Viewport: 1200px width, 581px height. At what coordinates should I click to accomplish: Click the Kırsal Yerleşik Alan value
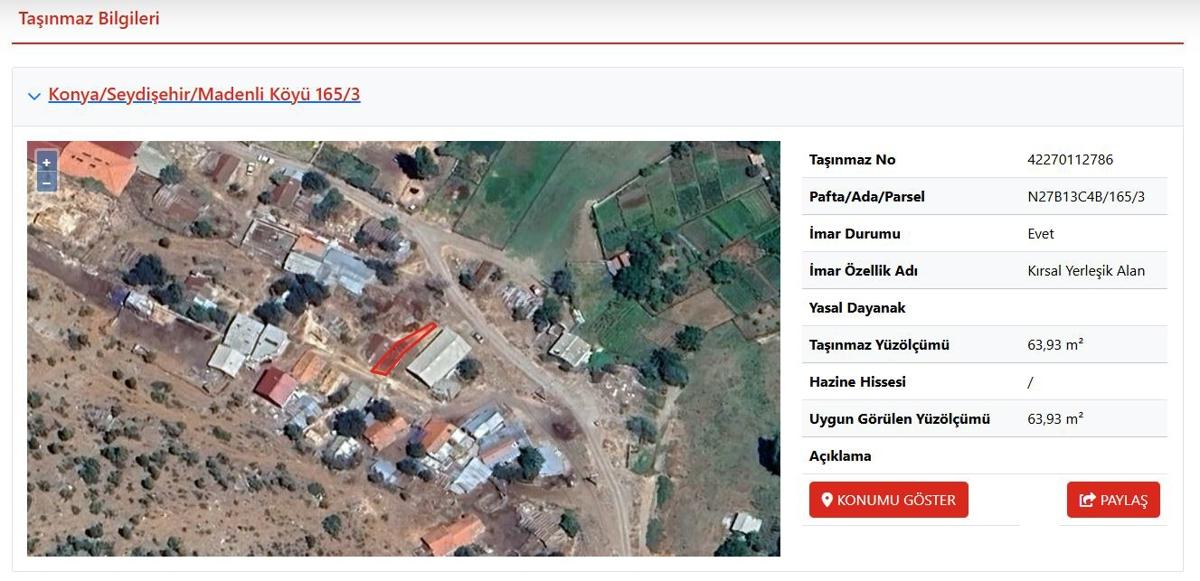(x=1086, y=271)
